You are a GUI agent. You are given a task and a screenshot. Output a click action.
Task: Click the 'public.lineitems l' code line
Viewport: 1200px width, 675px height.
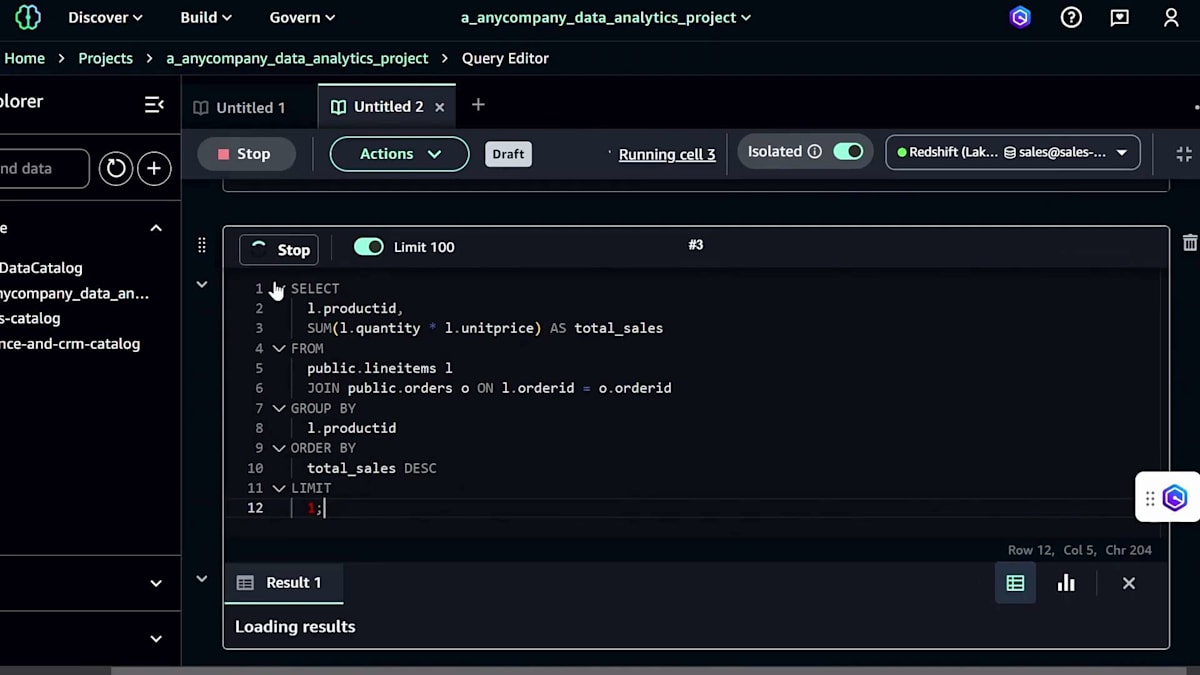379,368
